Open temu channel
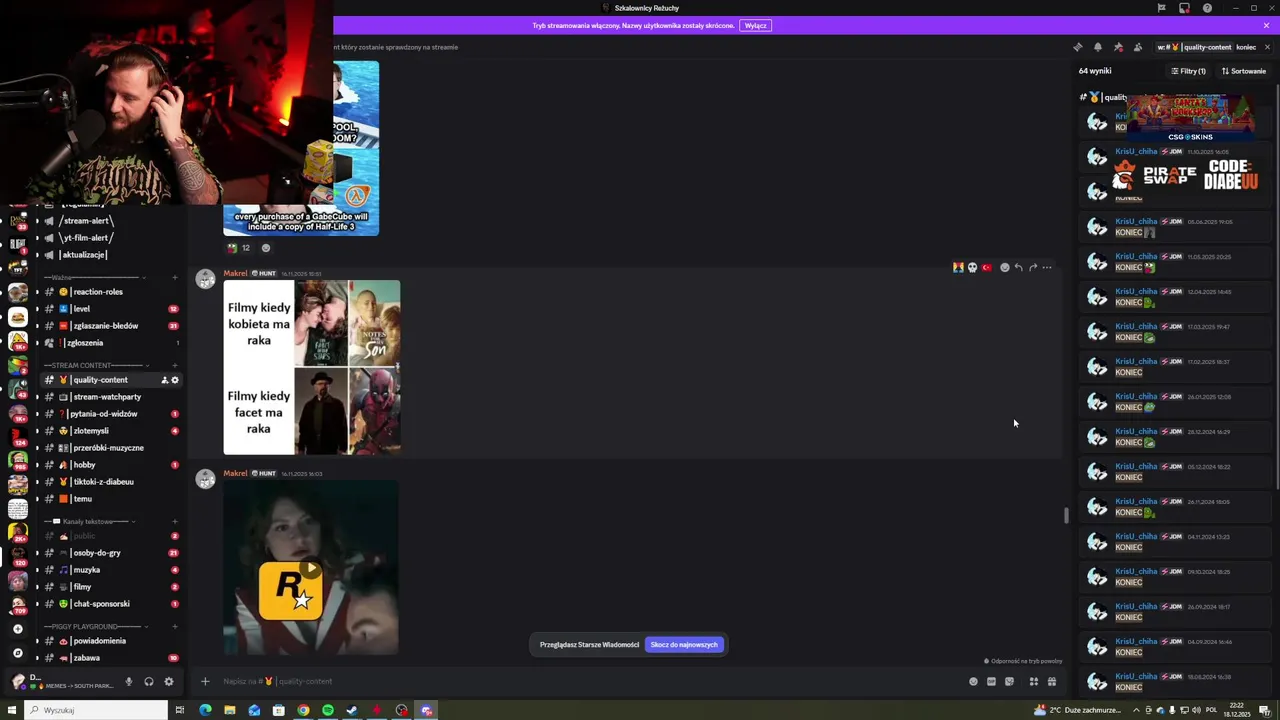1280x720 pixels. coord(112,499)
